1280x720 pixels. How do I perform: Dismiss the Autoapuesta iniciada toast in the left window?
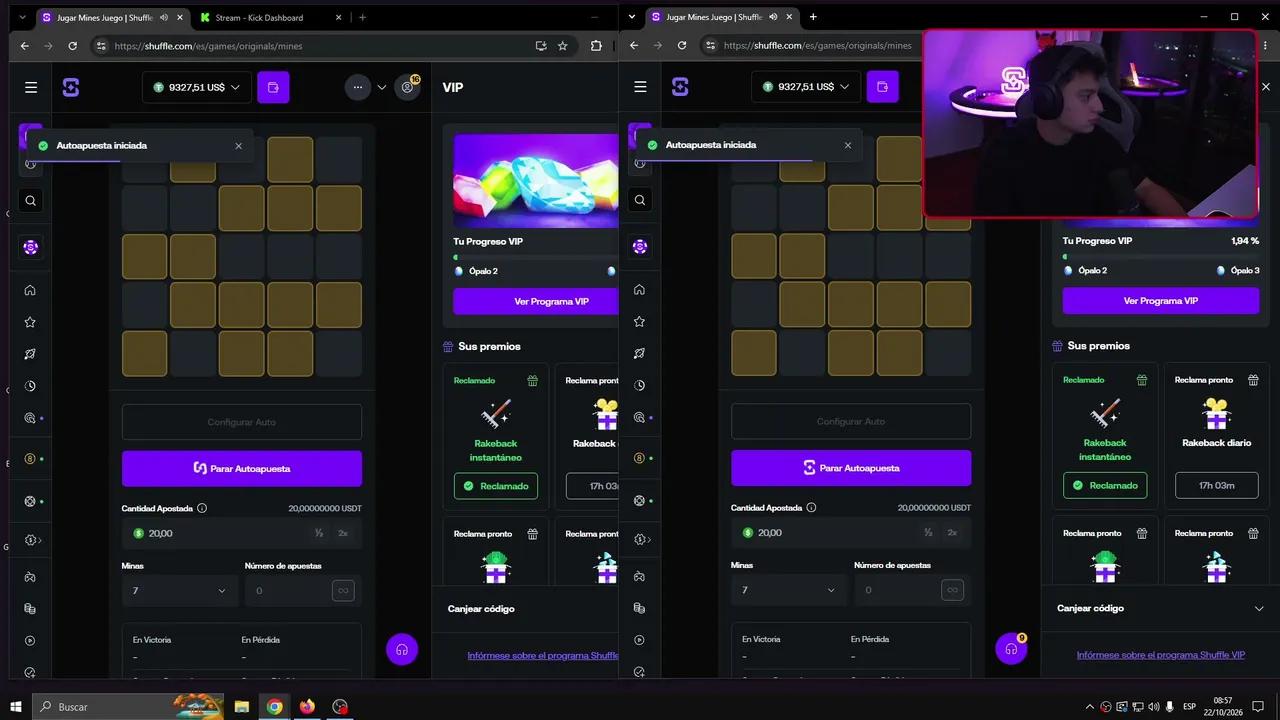[x=238, y=146]
